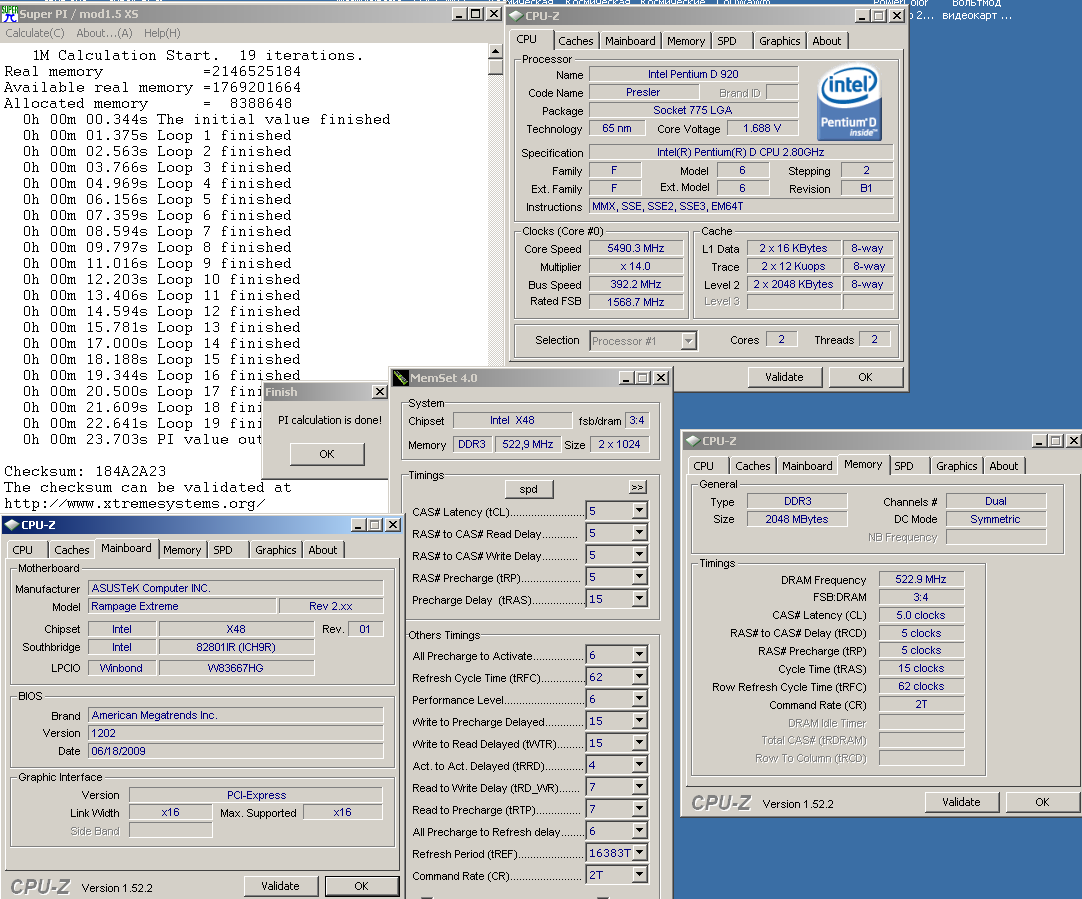1082x899 pixels.
Task: Open All Precharge to Activate dropdown
Action: (x=640, y=655)
